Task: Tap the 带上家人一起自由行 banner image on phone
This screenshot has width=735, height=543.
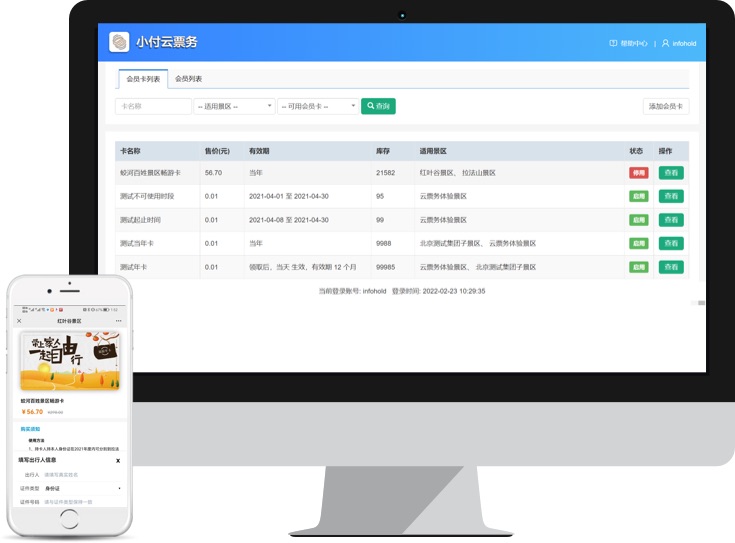Action: (x=69, y=361)
